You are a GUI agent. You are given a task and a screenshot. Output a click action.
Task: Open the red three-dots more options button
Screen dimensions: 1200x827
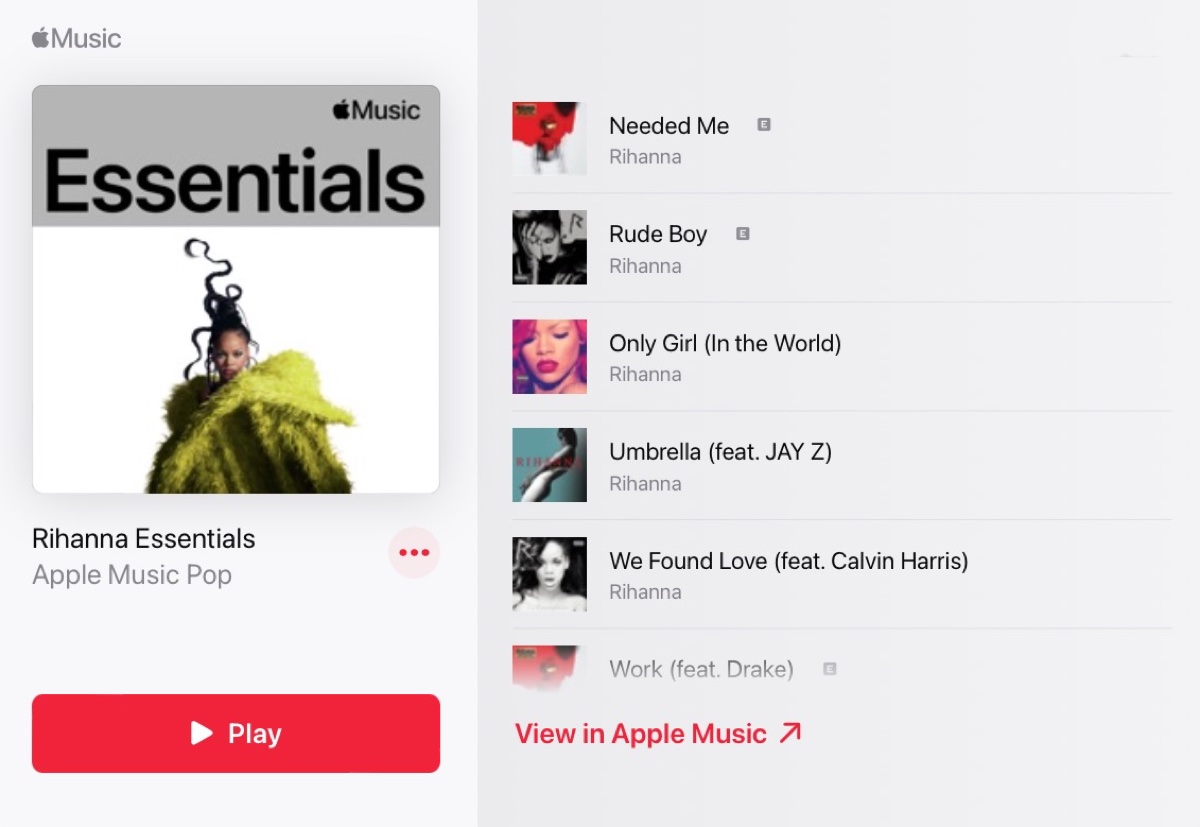[x=414, y=552]
